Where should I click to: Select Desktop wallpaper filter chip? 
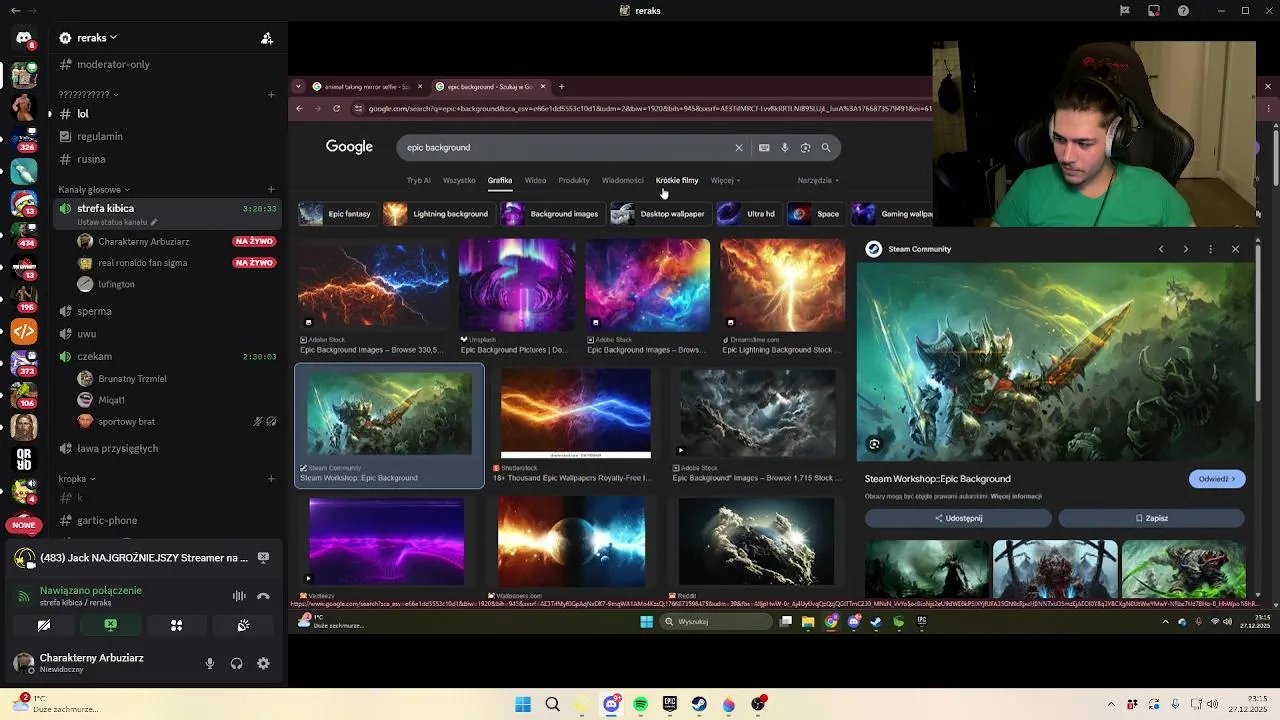pos(661,214)
